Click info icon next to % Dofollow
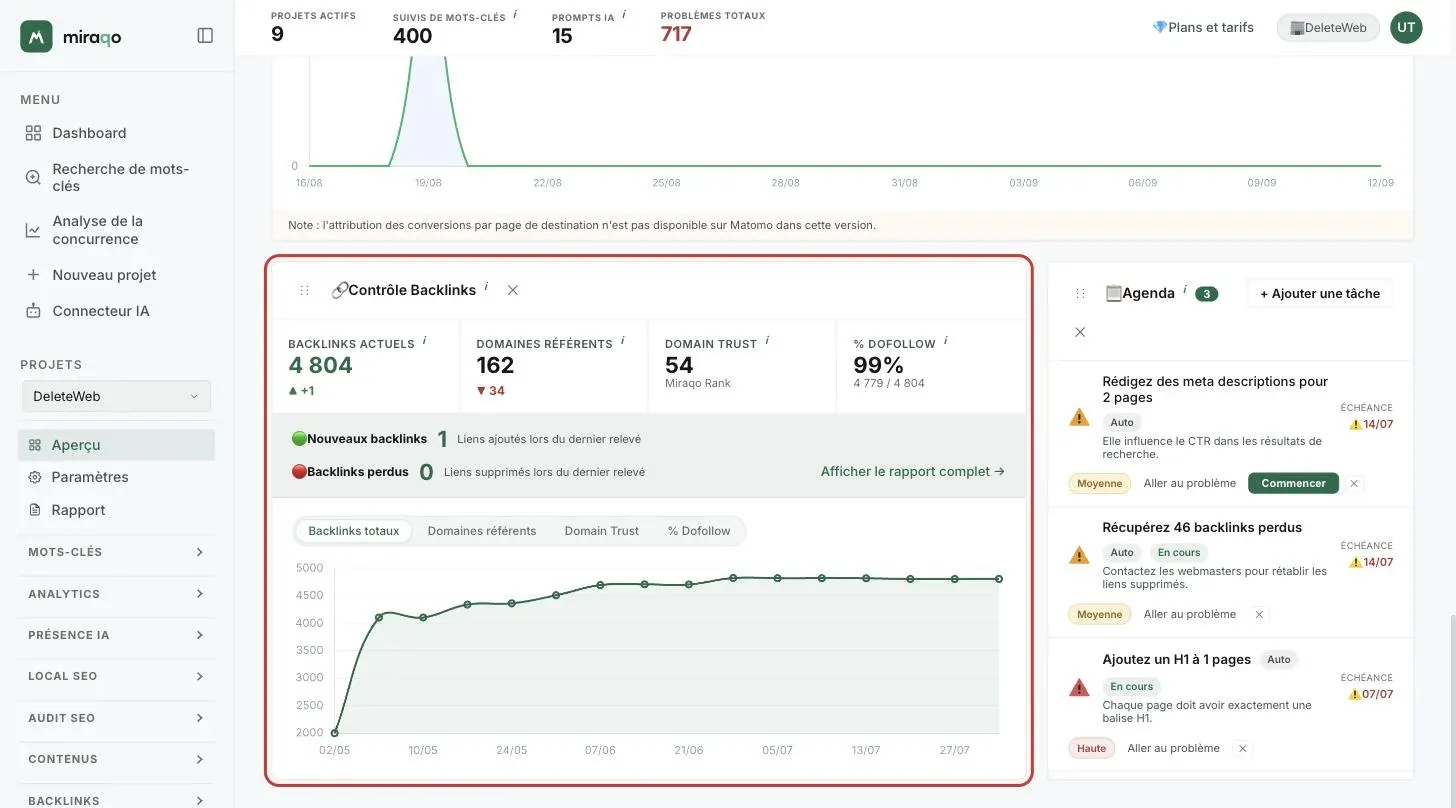Viewport: 1456px width, 808px height. pyautogui.click(x=945, y=341)
